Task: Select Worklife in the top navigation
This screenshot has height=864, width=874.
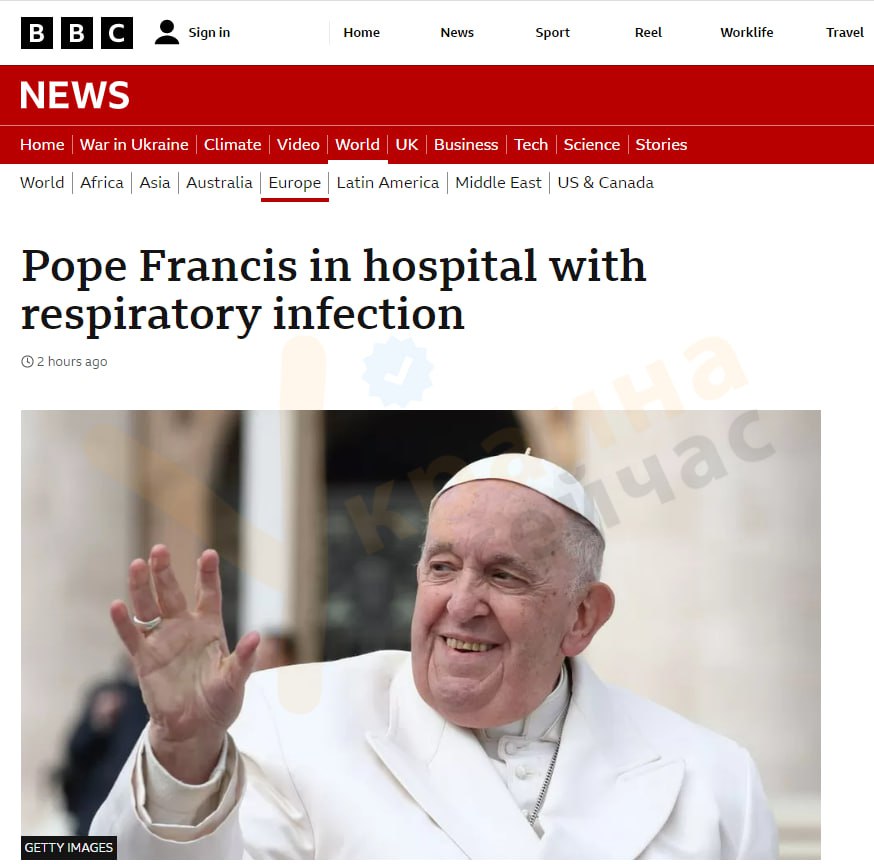Action: tap(746, 32)
